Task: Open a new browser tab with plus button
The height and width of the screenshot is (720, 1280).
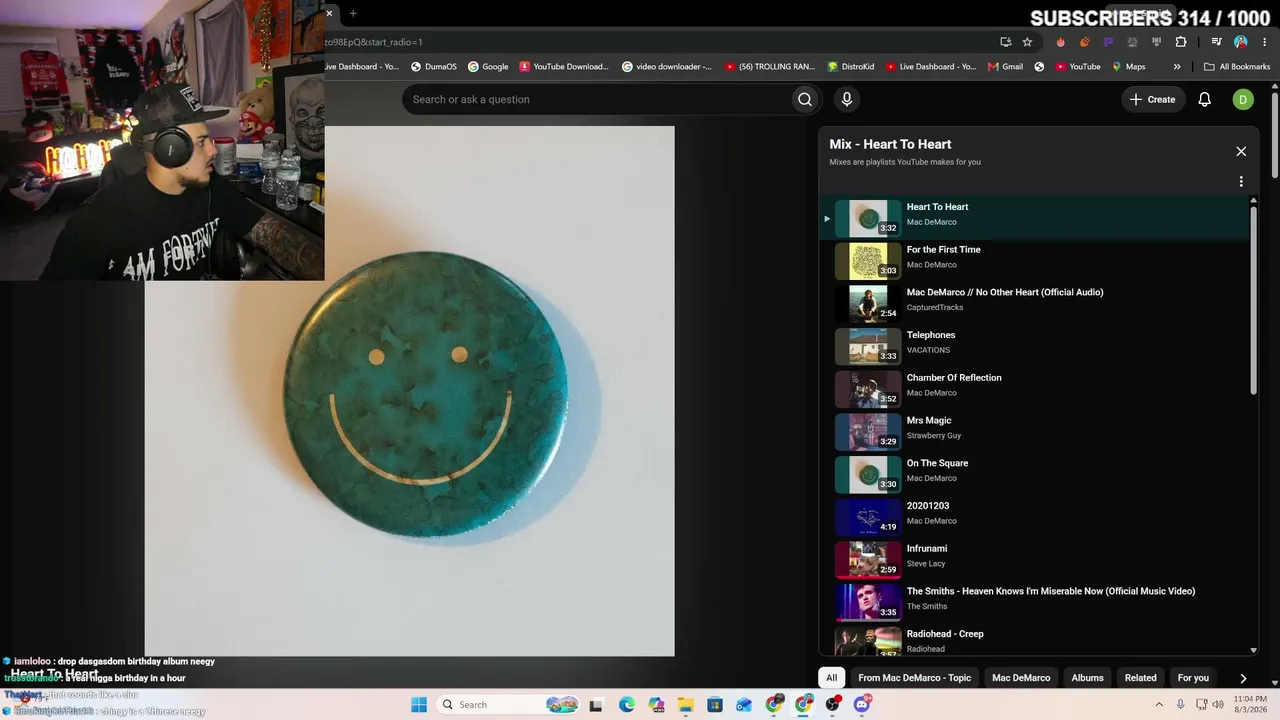Action: [353, 14]
